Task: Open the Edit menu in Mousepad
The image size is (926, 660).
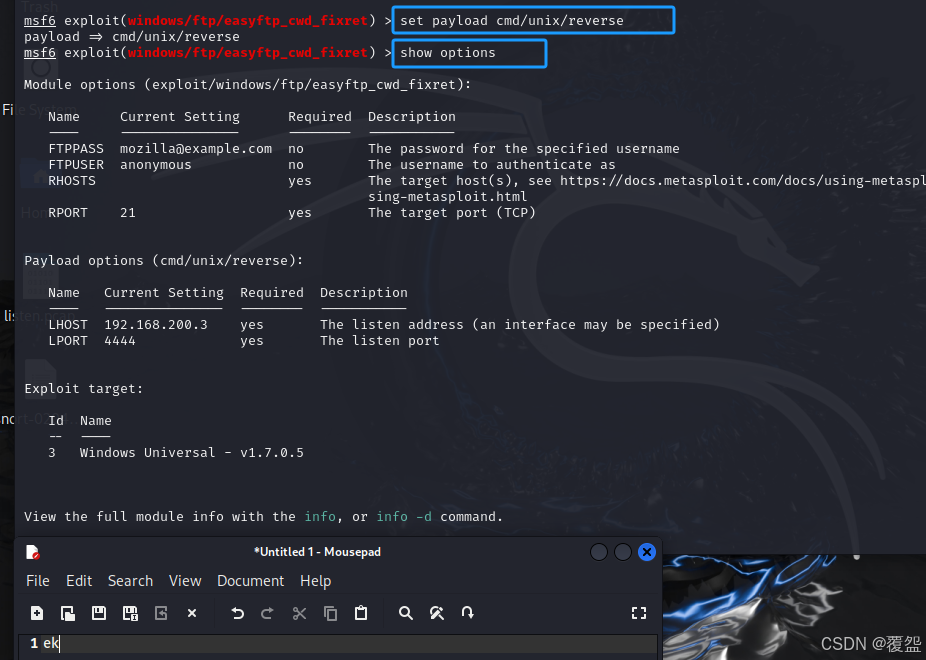Action: tap(79, 581)
